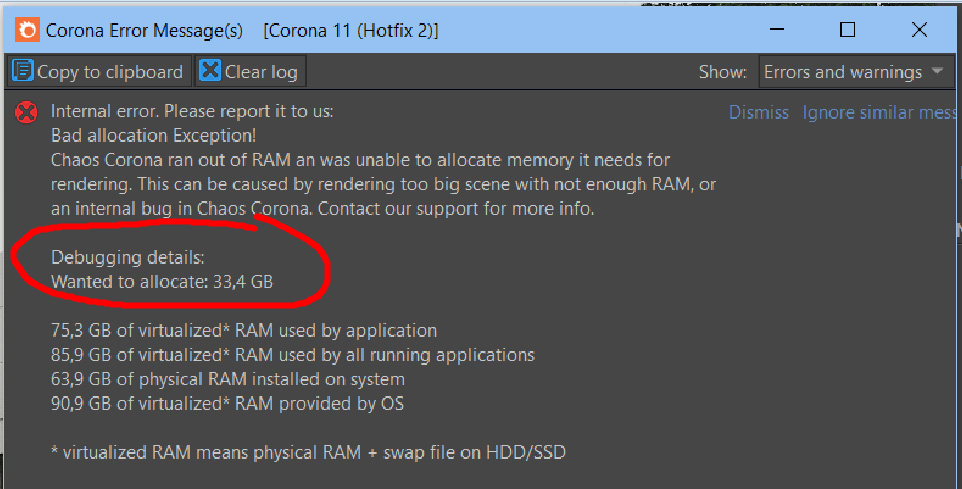Viewport: 962px width, 489px height.
Task: Click the virtualized RAM footnote text
Action: (x=308, y=452)
